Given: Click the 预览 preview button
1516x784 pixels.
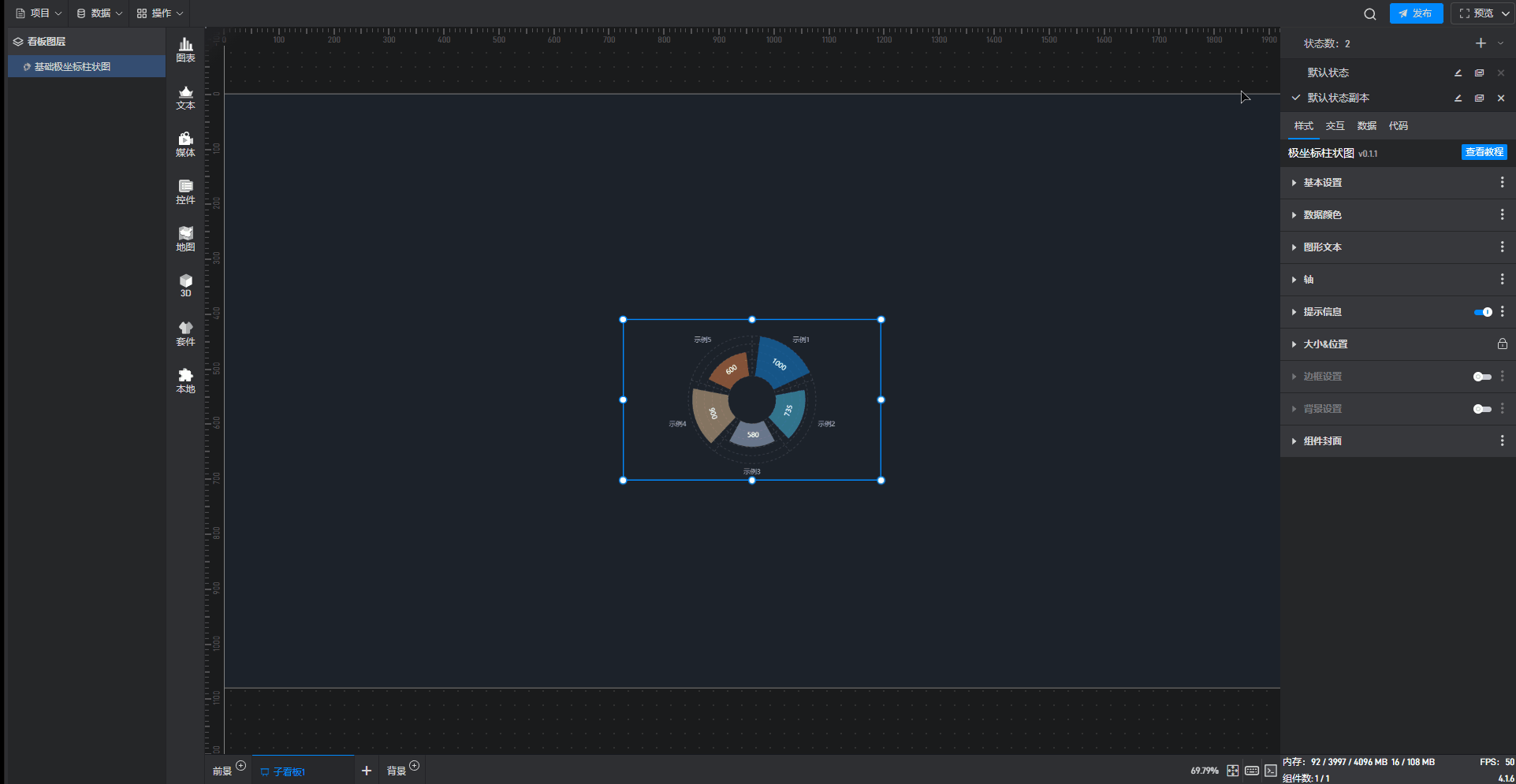Looking at the screenshot, I should click(x=1476, y=13).
